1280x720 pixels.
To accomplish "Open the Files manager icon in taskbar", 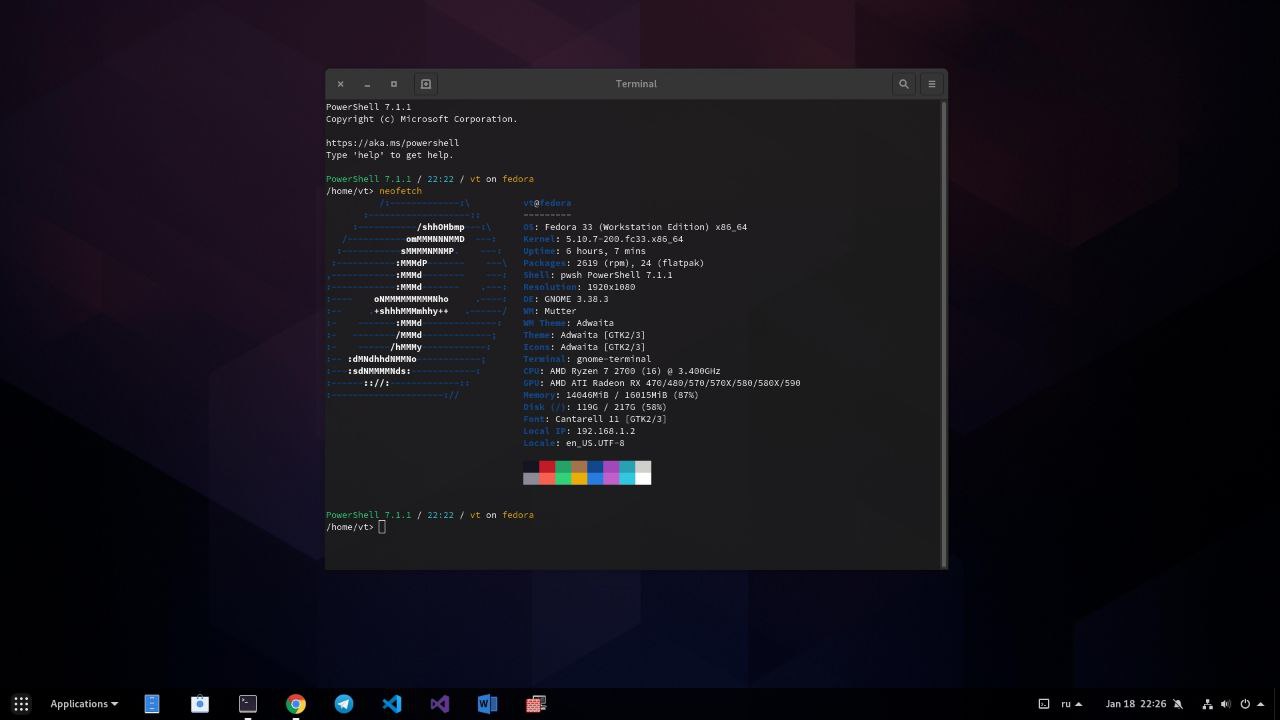I will pyautogui.click(x=152, y=704).
